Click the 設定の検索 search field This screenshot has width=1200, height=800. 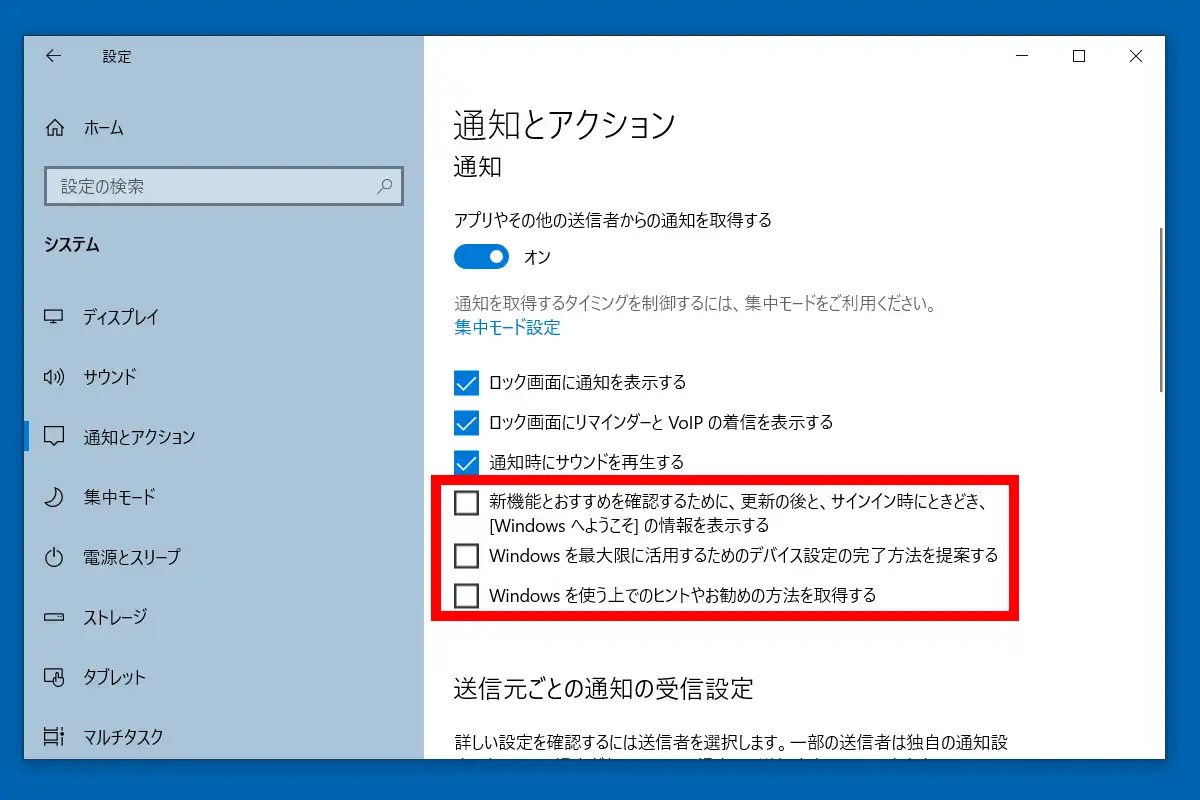224,186
